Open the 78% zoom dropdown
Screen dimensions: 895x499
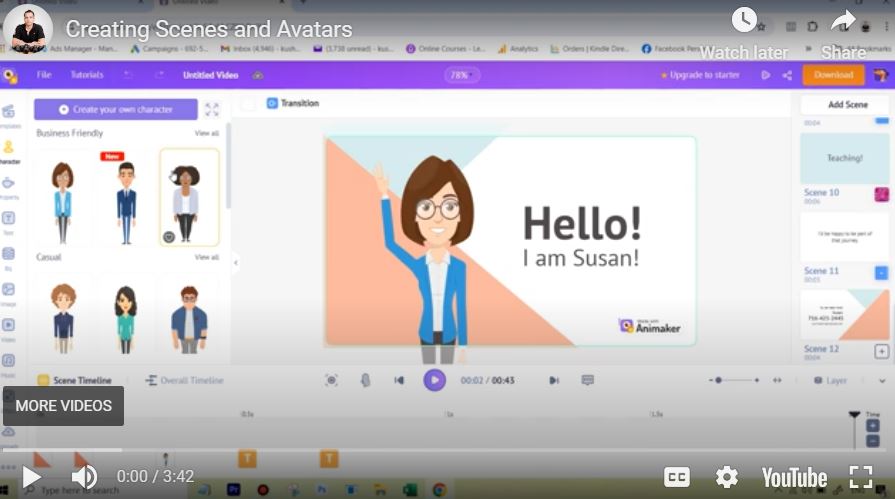click(x=462, y=75)
